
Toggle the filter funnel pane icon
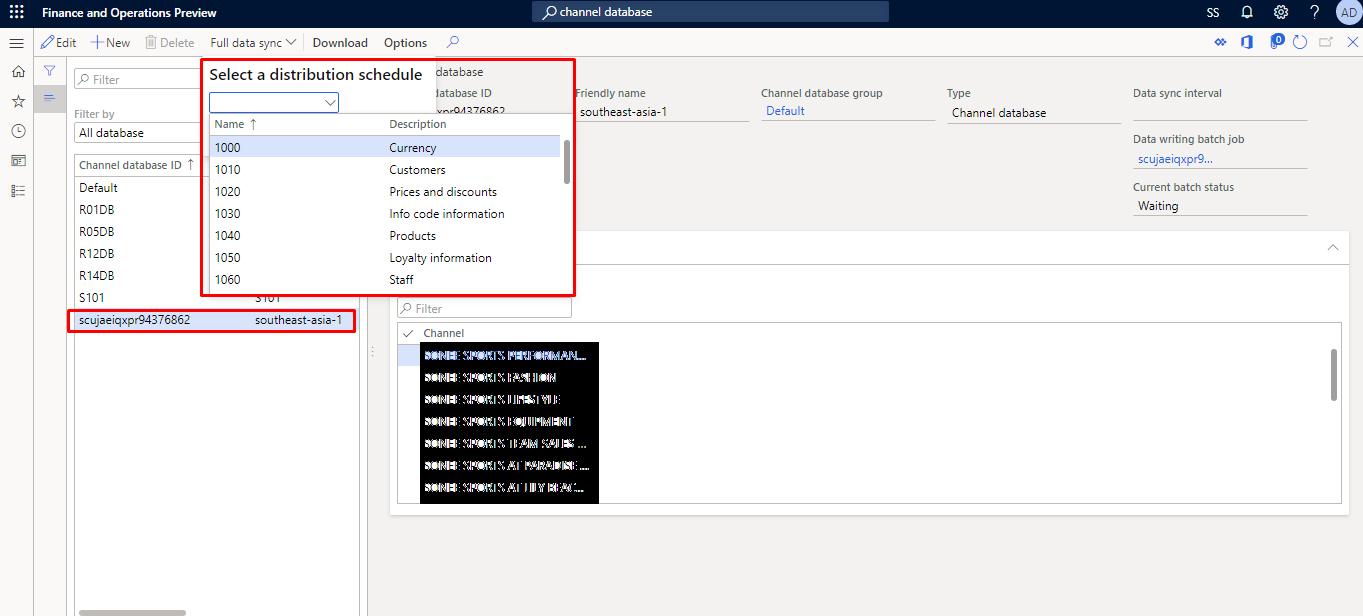pyautogui.click(x=49, y=71)
